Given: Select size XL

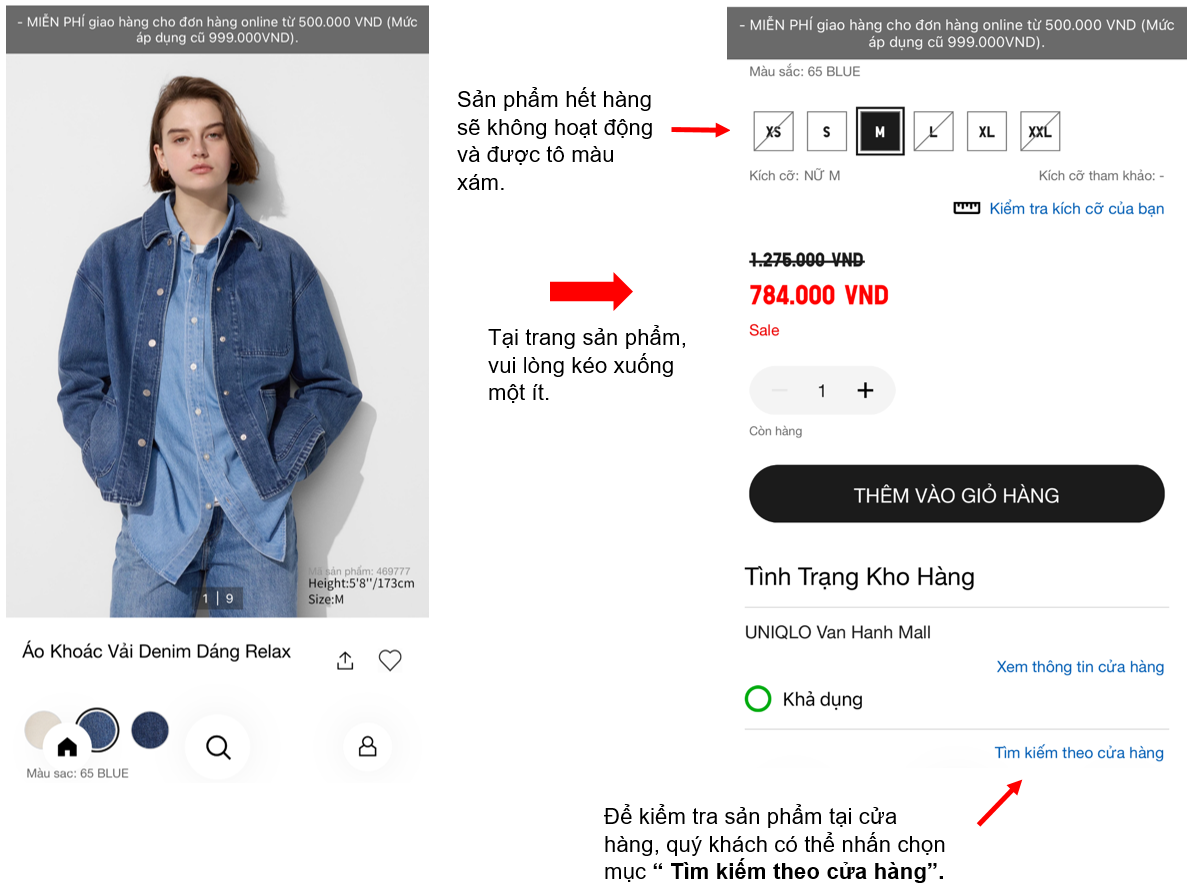Looking at the screenshot, I should [x=986, y=132].
